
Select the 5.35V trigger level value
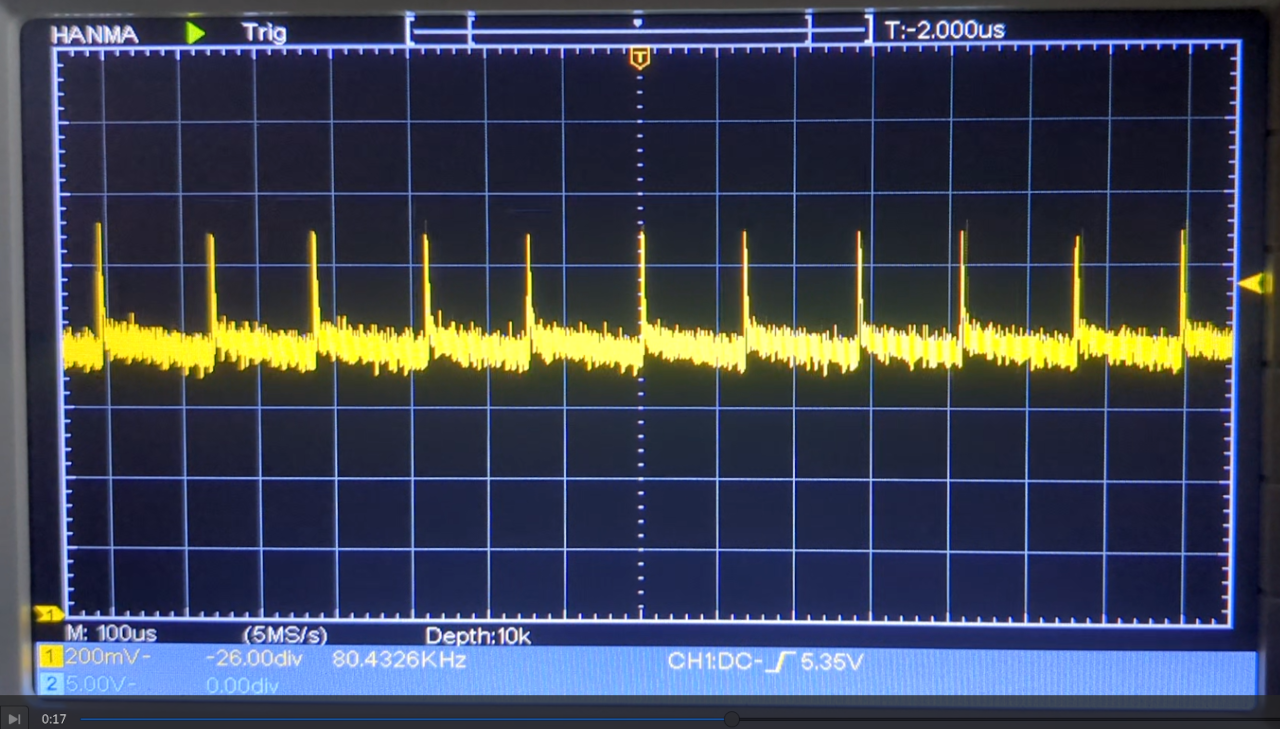point(832,660)
